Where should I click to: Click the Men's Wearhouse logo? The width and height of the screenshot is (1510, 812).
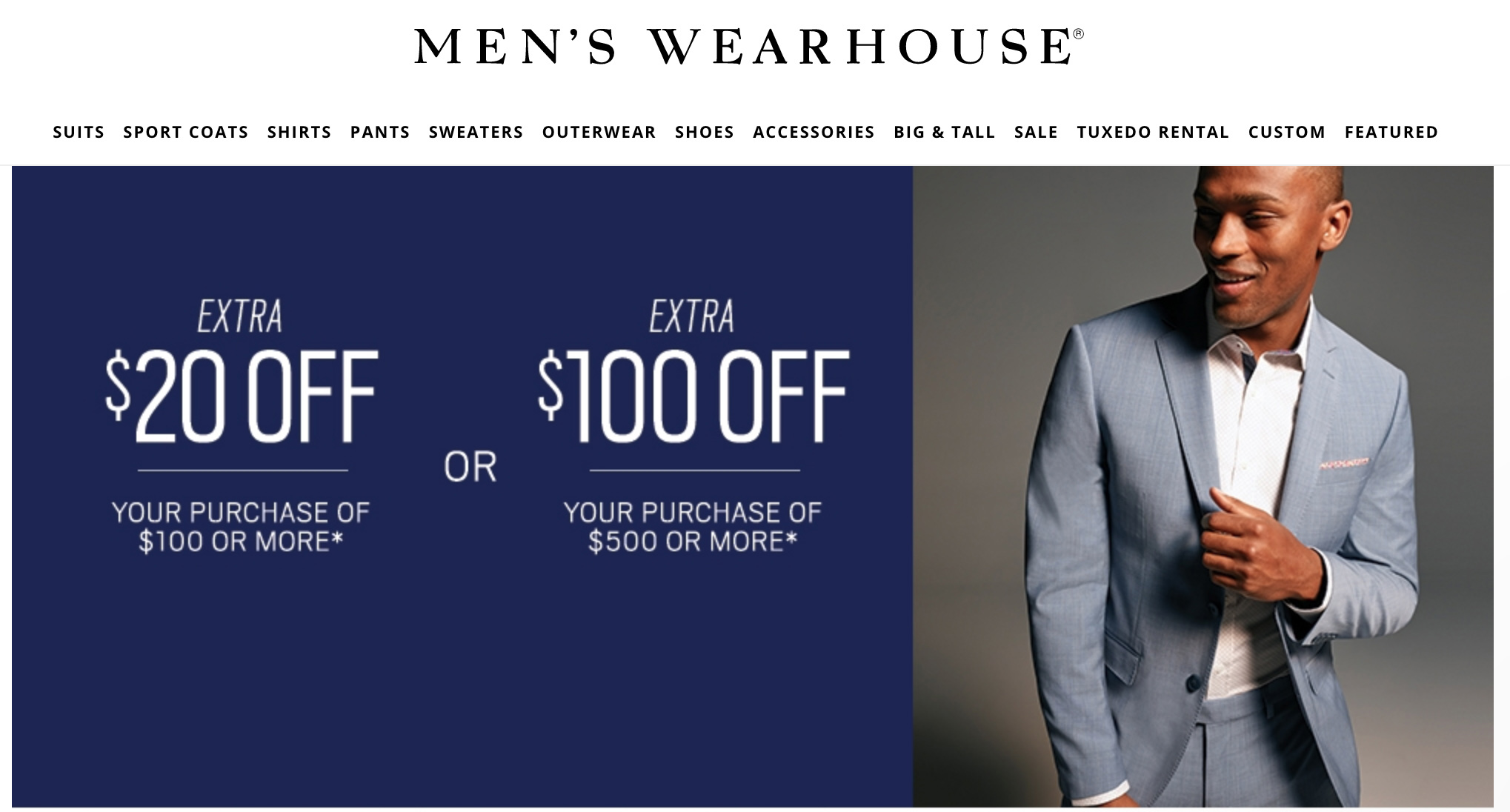click(x=748, y=46)
